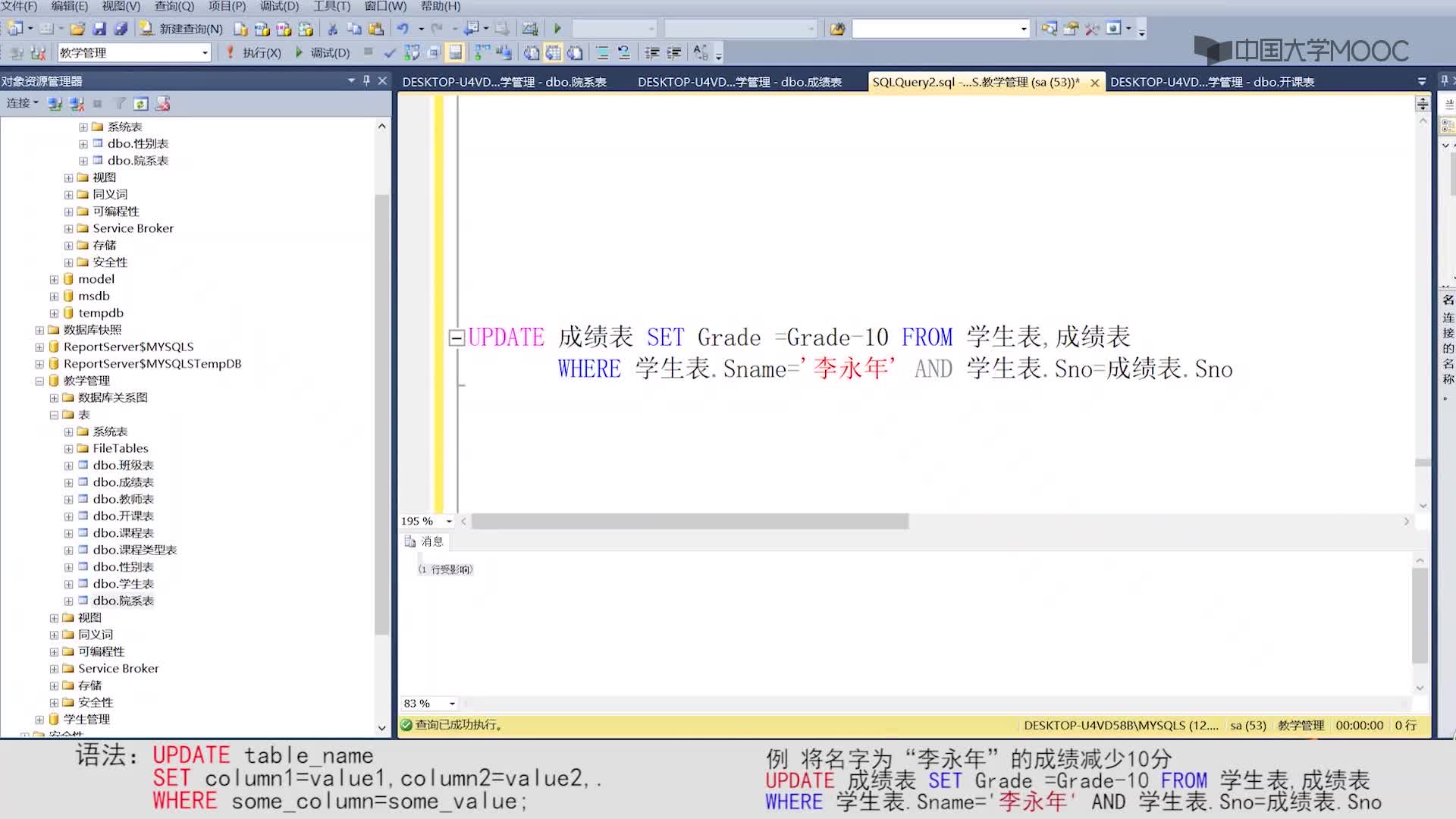Select the dbo.课程类型表 tree item
The image size is (1456, 819).
click(x=135, y=550)
